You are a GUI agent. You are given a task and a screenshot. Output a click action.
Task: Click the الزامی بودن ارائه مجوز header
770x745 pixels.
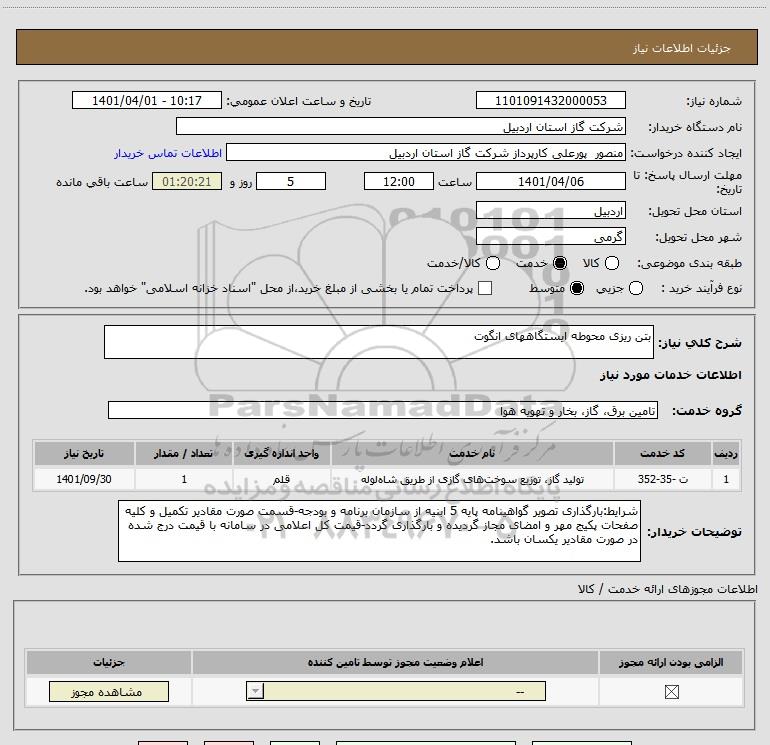(x=671, y=662)
